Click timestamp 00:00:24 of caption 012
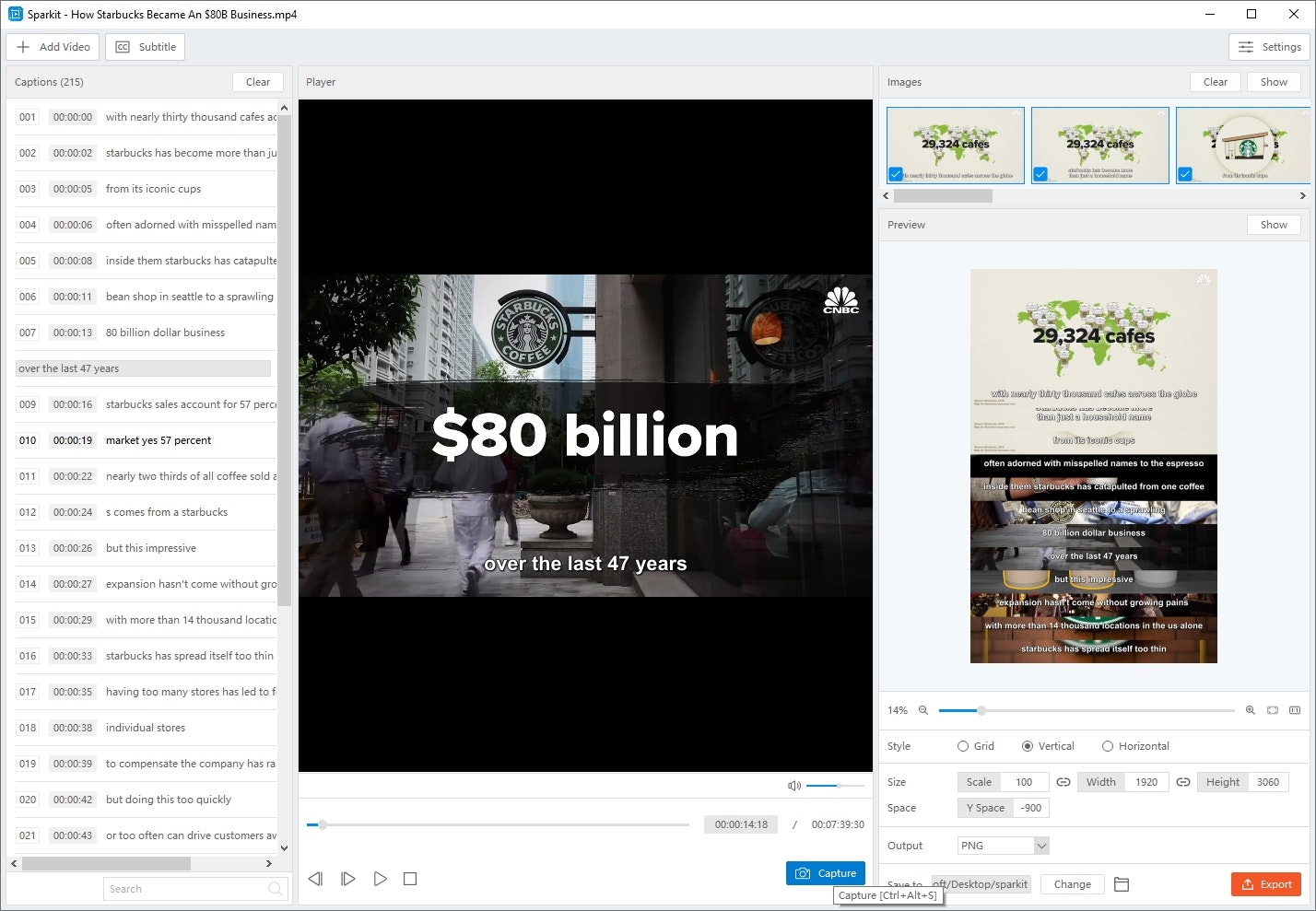Viewport: 1316px width, 911px height. click(73, 512)
